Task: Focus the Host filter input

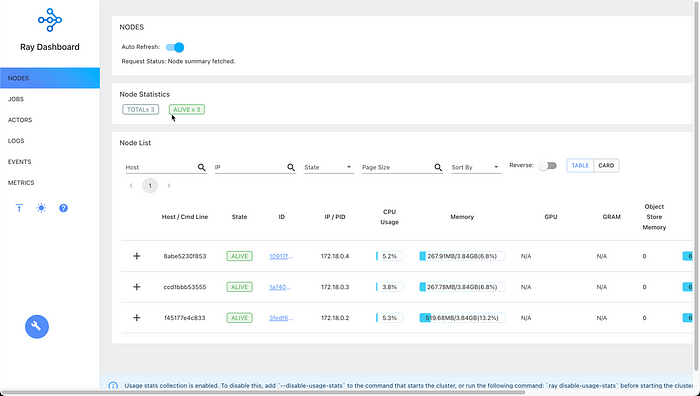Action: [x=161, y=167]
